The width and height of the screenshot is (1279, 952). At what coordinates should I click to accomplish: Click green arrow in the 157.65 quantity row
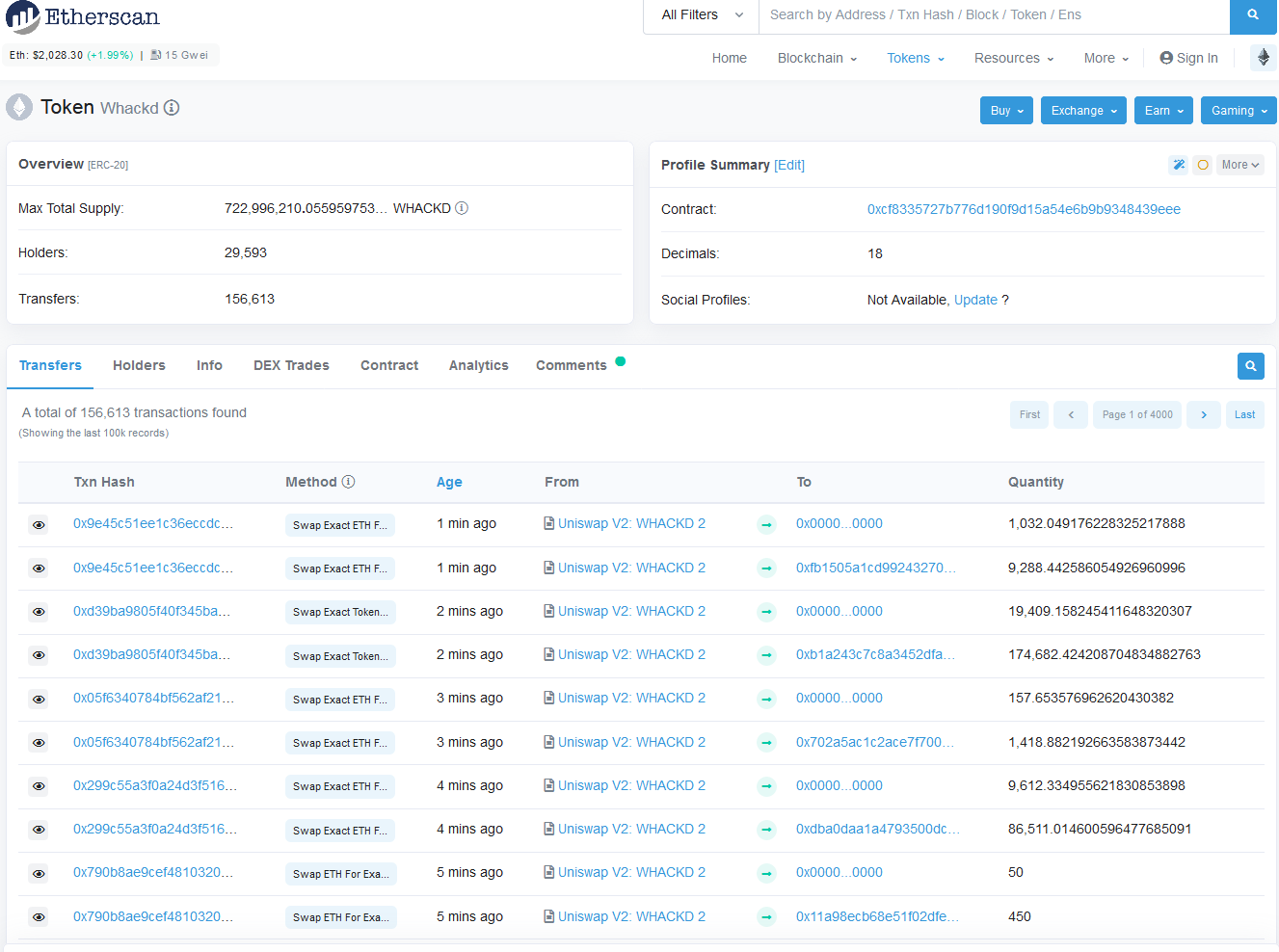click(x=766, y=699)
